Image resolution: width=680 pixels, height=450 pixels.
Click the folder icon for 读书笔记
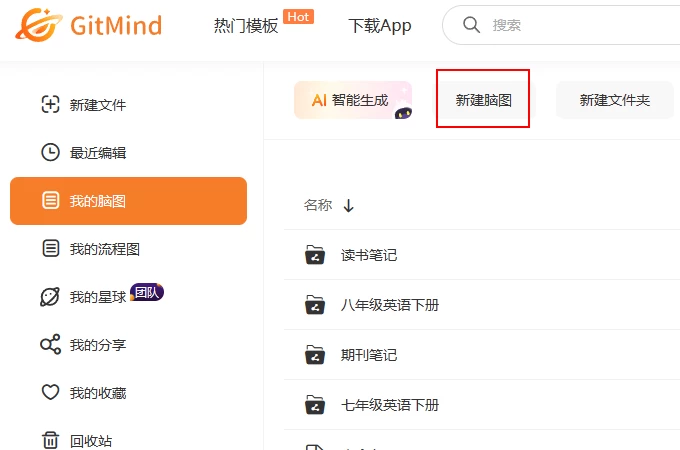(x=315, y=255)
